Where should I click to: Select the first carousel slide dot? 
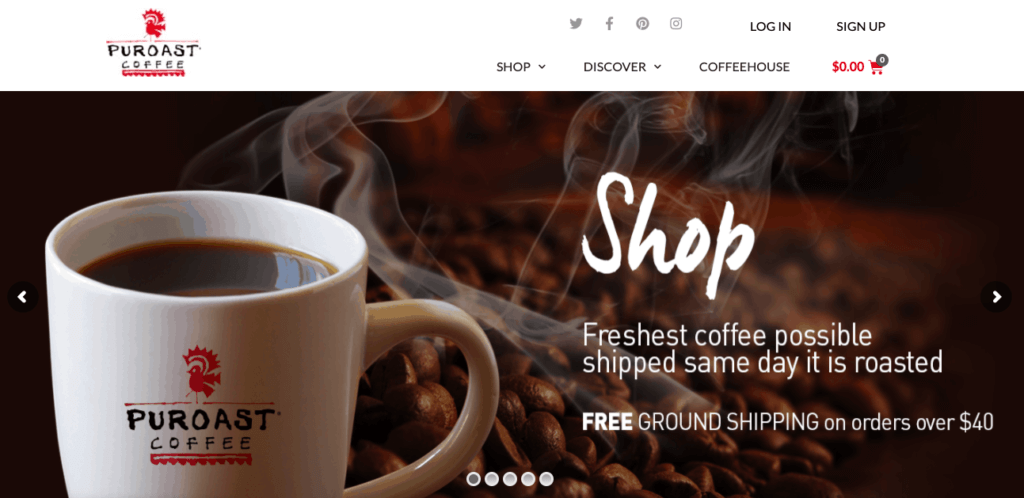(473, 479)
